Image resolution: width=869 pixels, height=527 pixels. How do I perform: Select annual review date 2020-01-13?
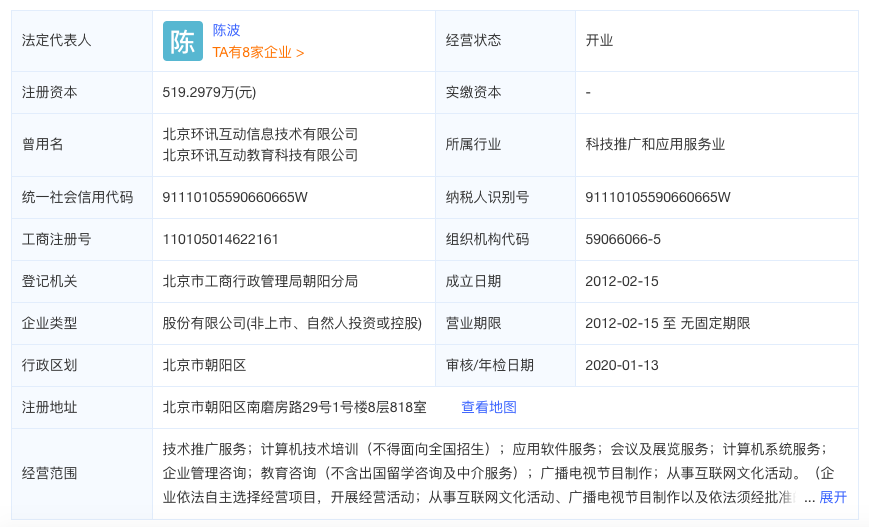coord(622,365)
